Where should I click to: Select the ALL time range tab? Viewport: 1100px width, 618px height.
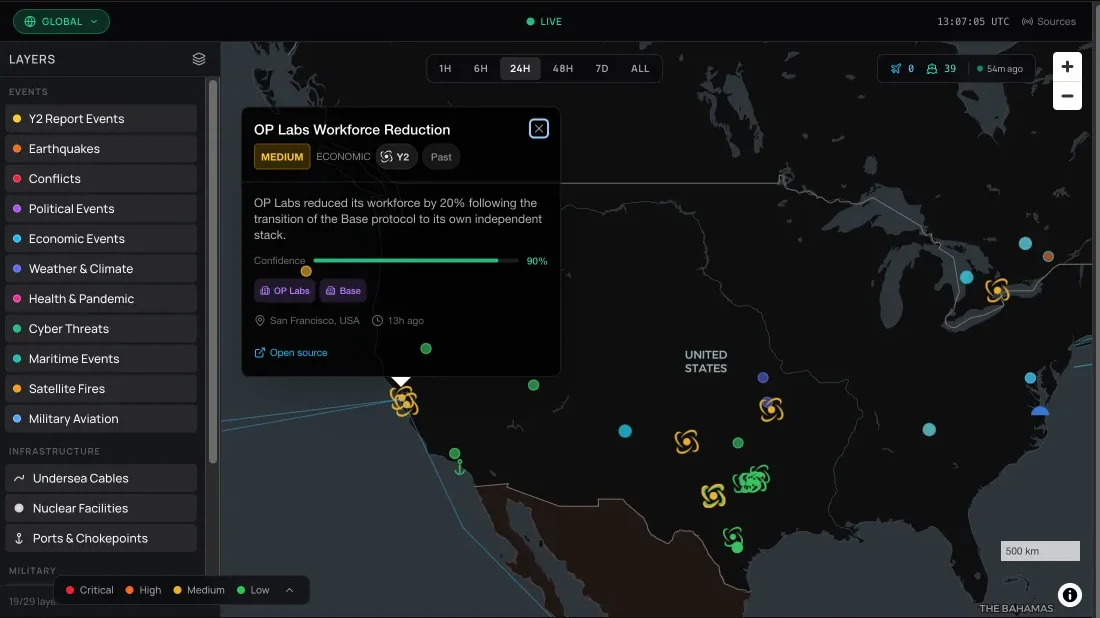(x=640, y=68)
